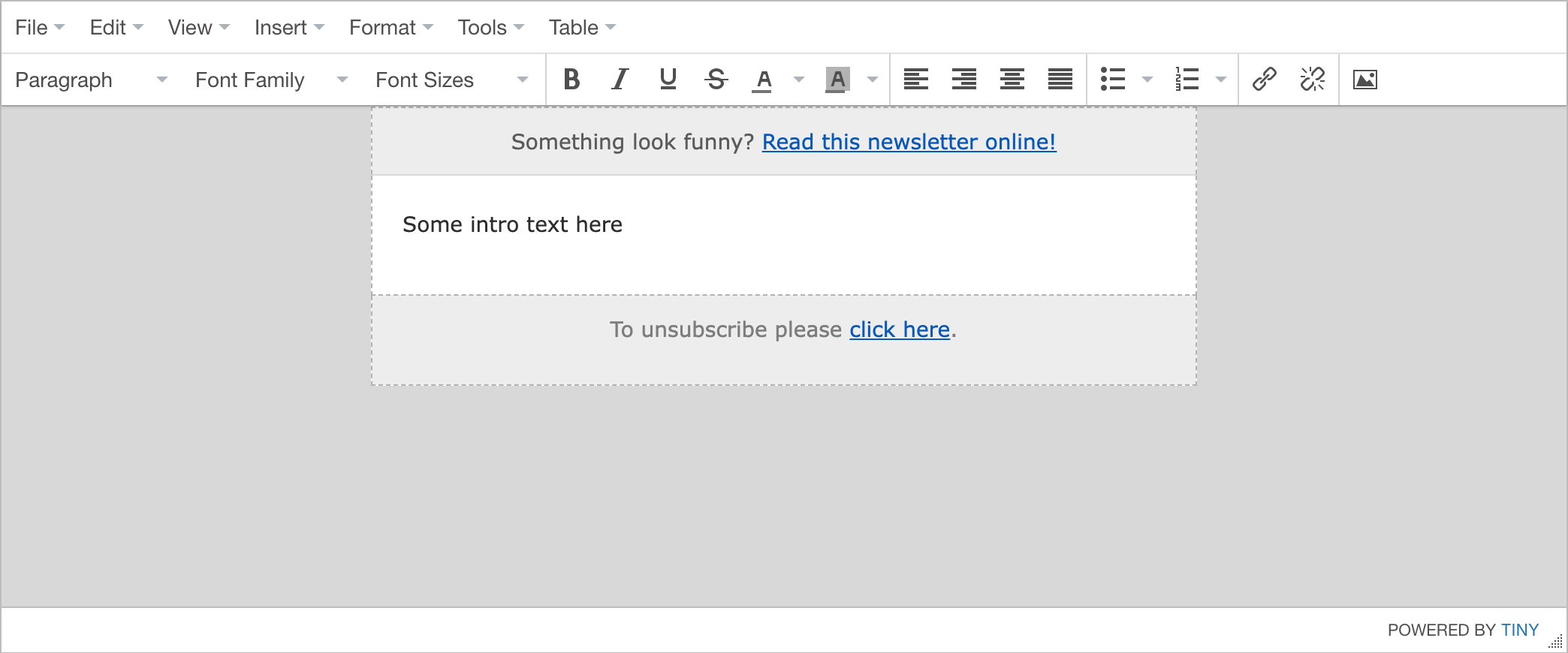Image resolution: width=1568 pixels, height=653 pixels.
Task: Insert a numbered list
Action: pos(1187,80)
